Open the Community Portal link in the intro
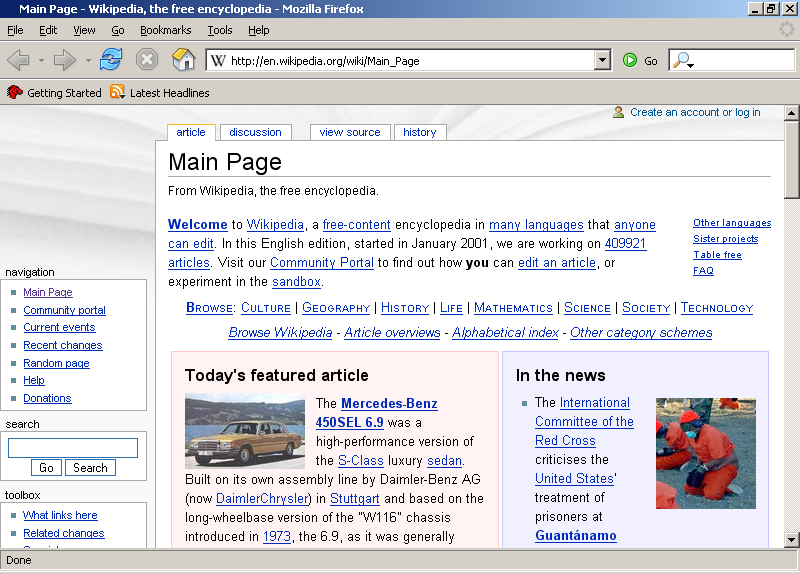800x574 pixels. click(x=322, y=262)
